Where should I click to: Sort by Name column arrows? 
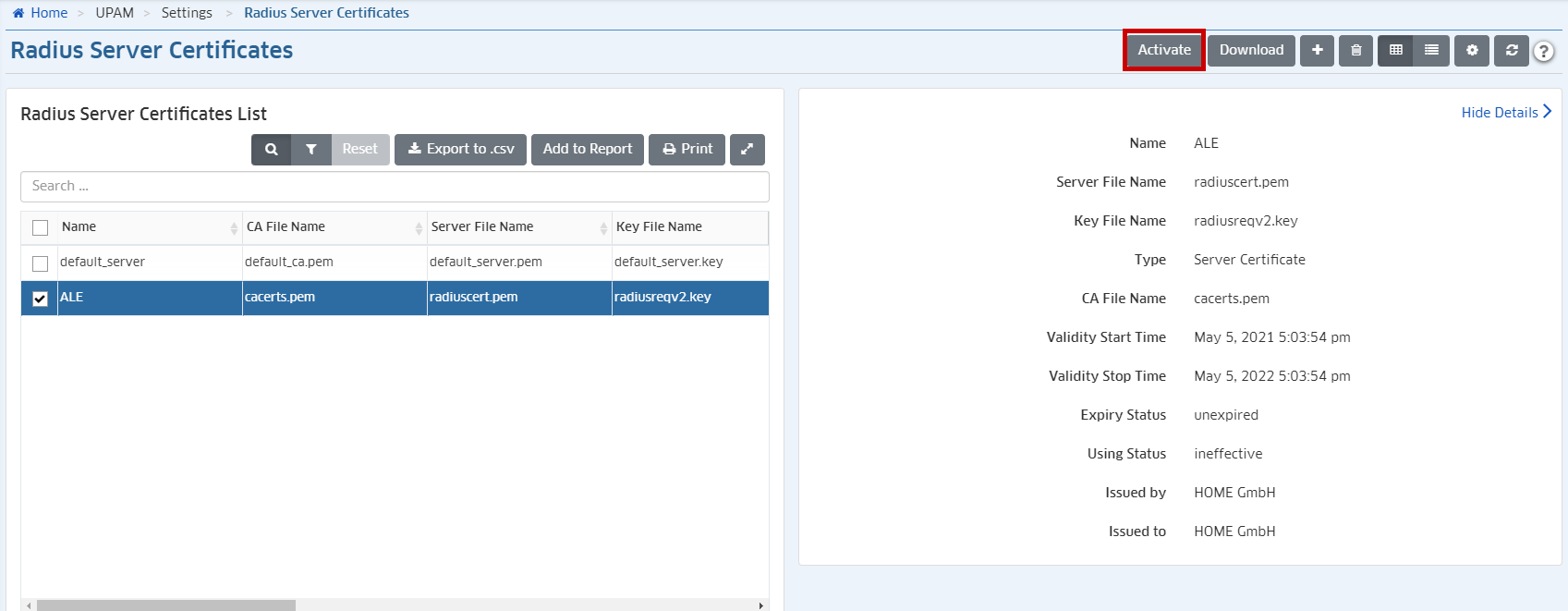pos(234,227)
